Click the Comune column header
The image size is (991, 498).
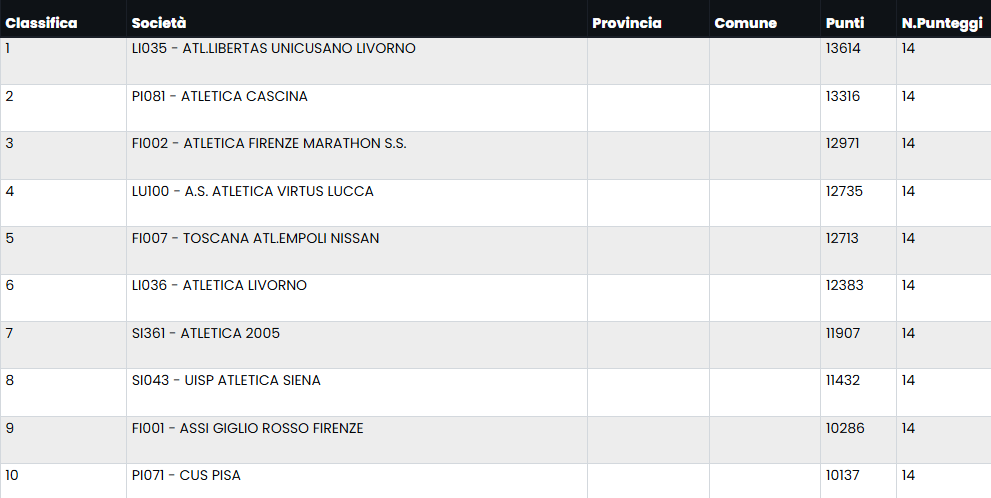click(745, 23)
